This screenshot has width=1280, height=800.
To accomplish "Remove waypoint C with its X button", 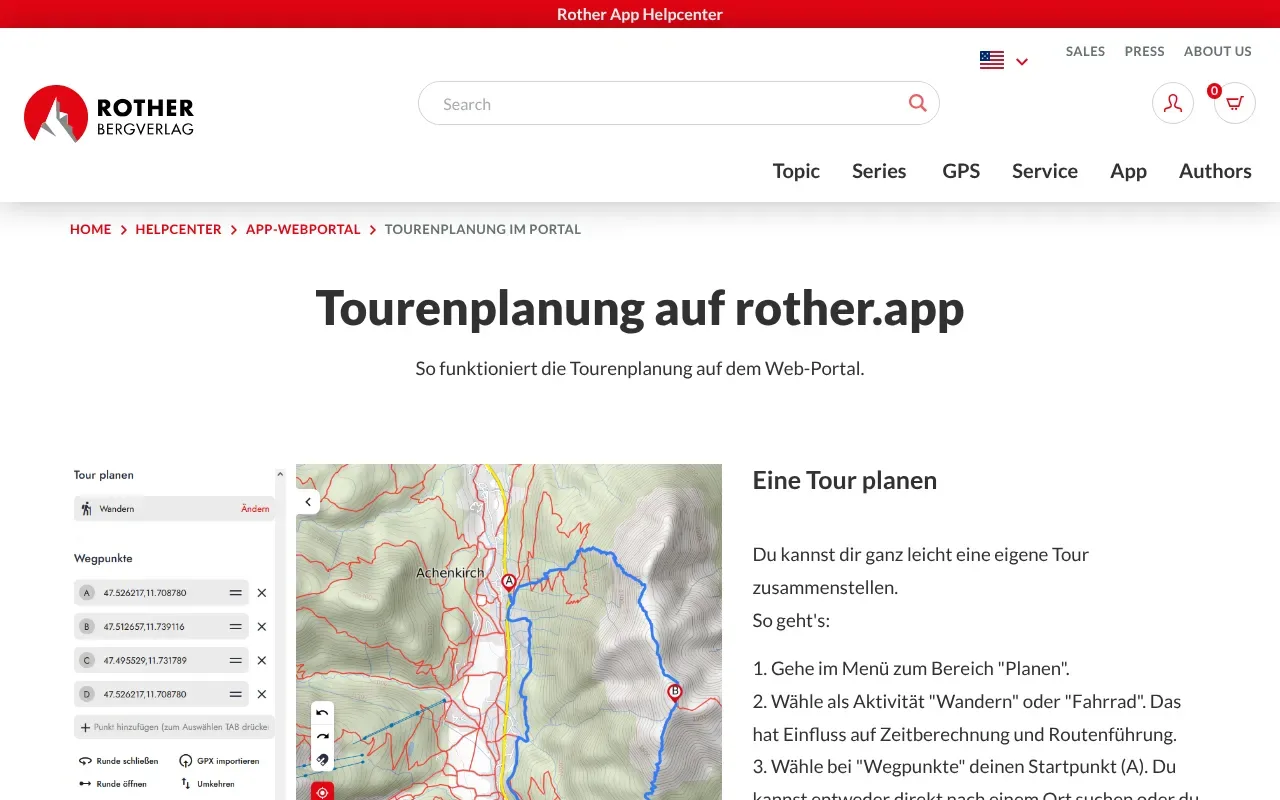I will 262,660.
